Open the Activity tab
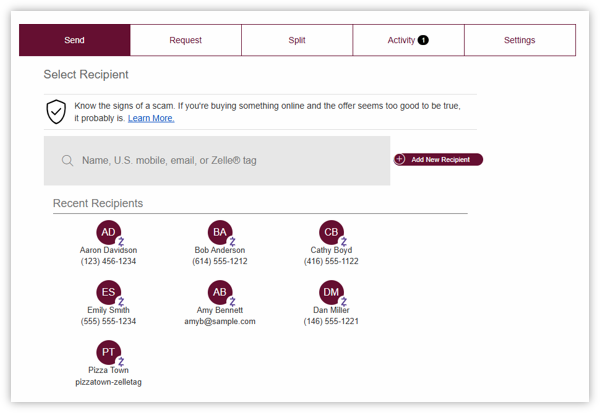The height and width of the screenshot is (413, 600). 408,40
